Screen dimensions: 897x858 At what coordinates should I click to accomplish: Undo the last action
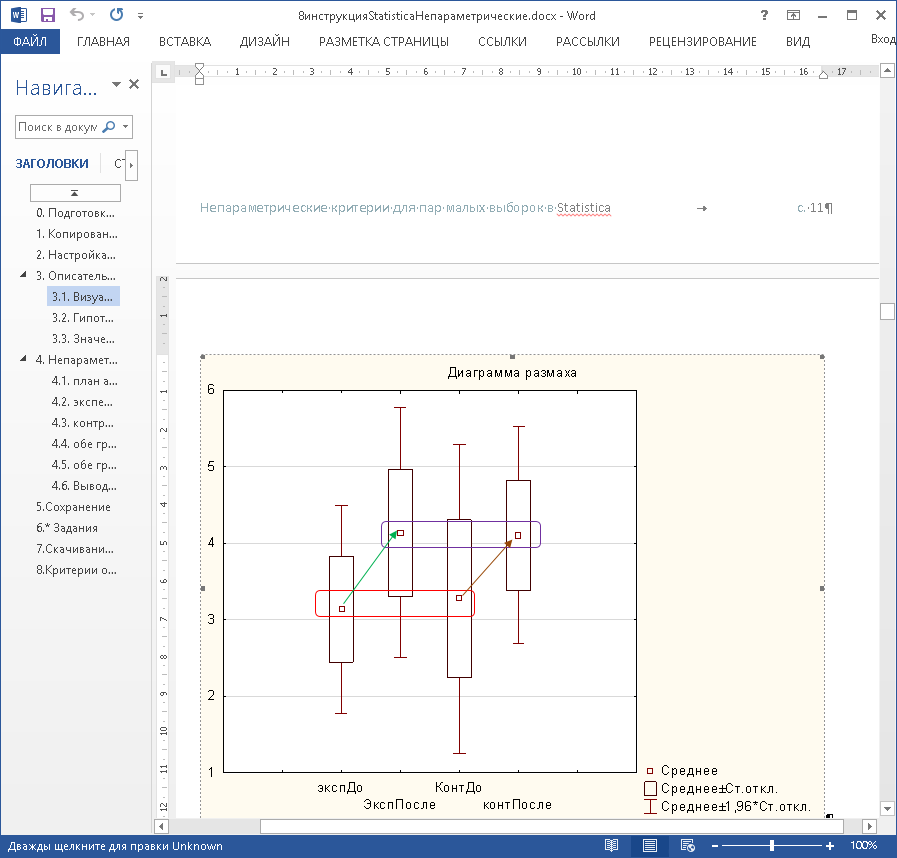point(77,15)
